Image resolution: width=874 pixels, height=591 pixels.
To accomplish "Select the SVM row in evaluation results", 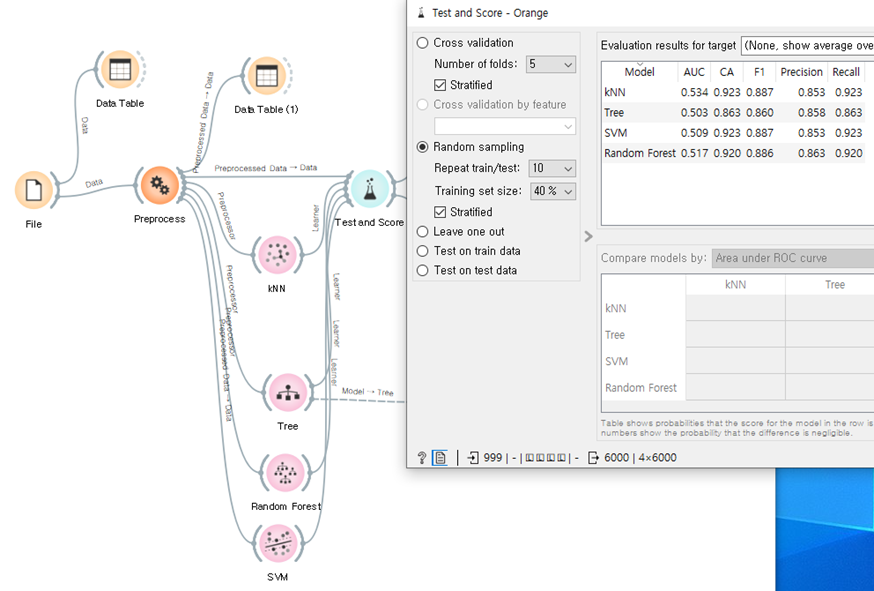I will [x=738, y=133].
